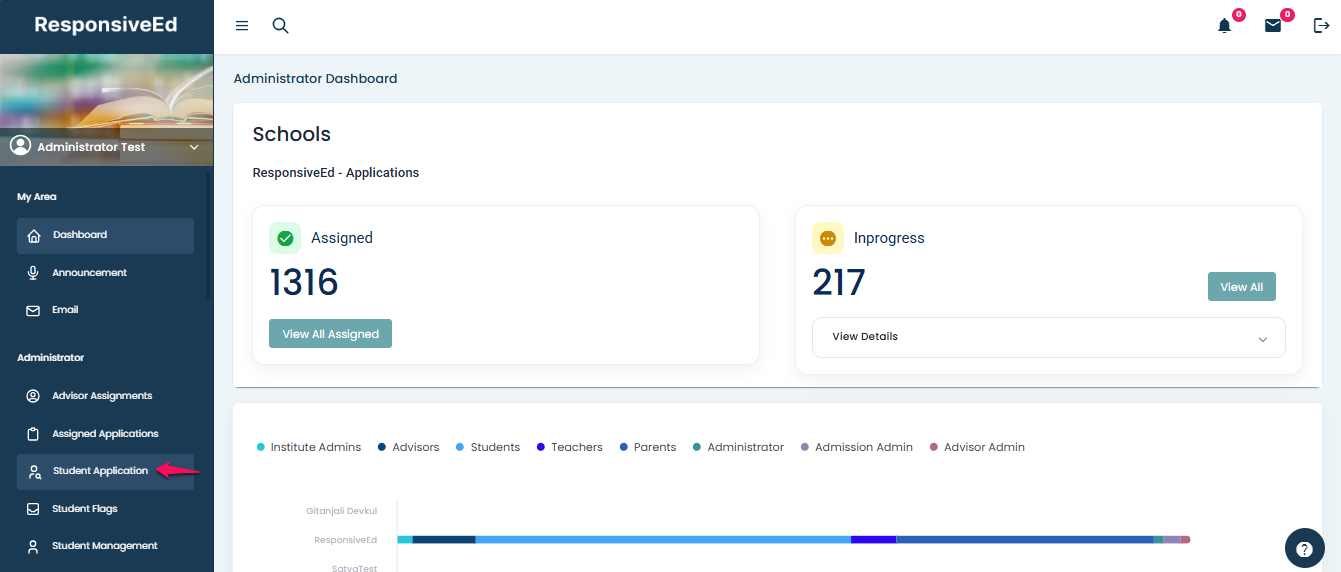
Task: Toggle Teachers series in chart legend
Action: [x=570, y=447]
